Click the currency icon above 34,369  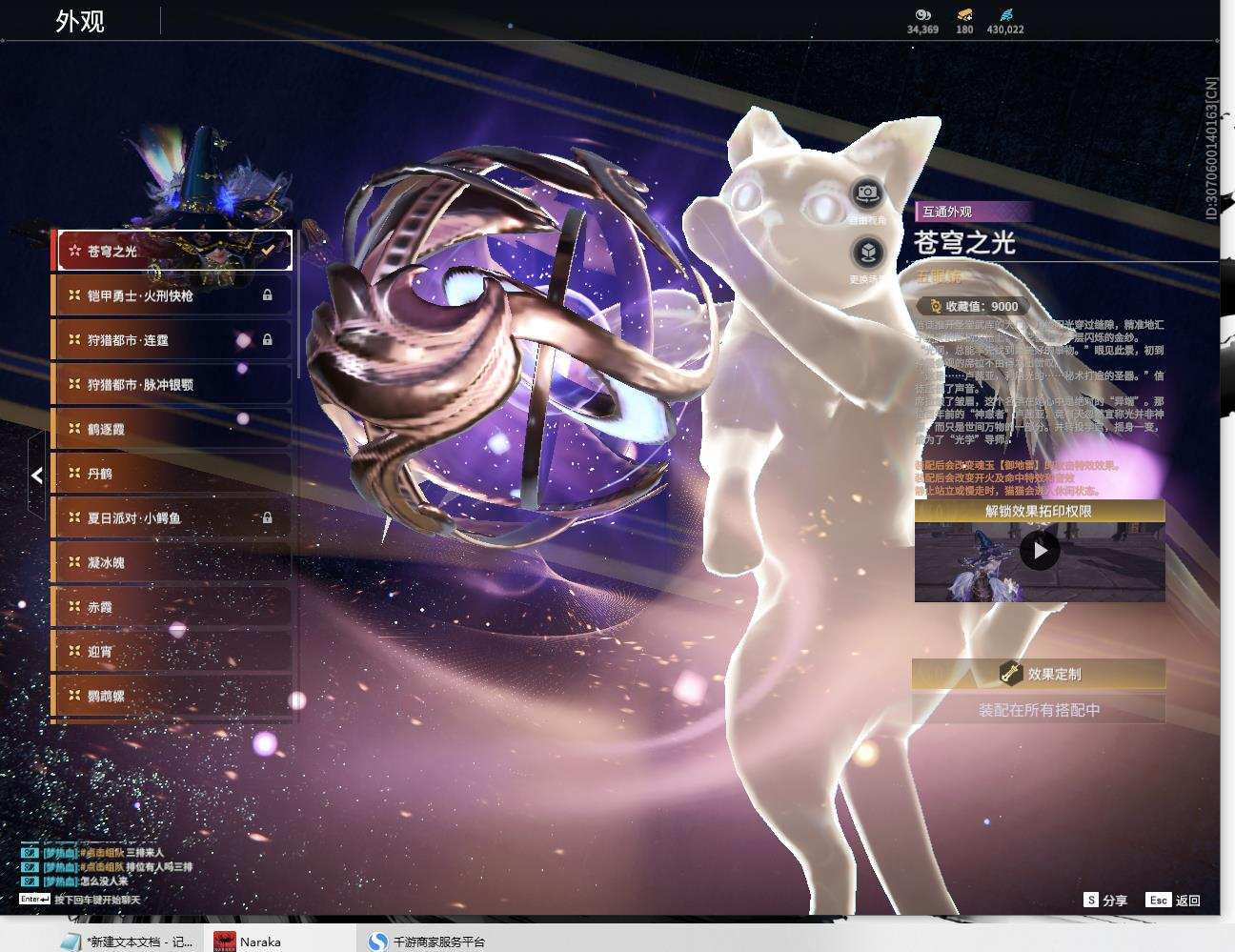coord(922,15)
